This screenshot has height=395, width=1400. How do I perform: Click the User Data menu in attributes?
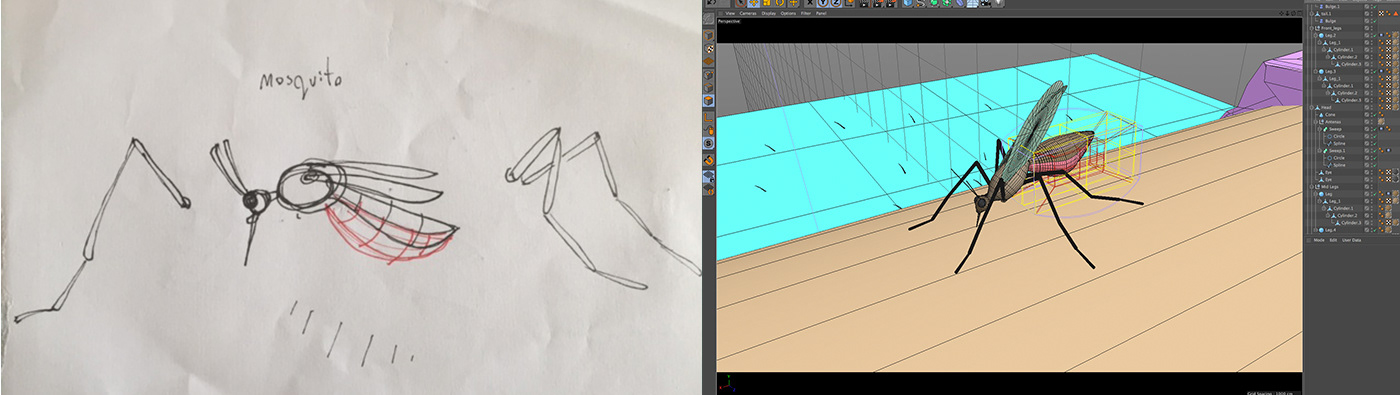click(x=1352, y=240)
